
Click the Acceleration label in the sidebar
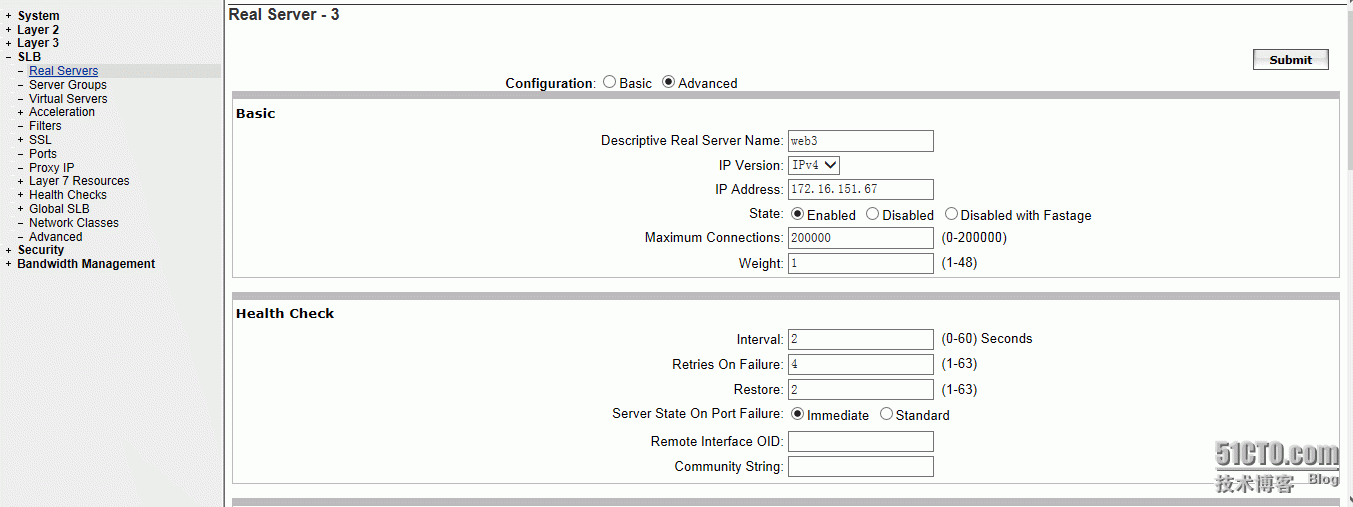62,112
